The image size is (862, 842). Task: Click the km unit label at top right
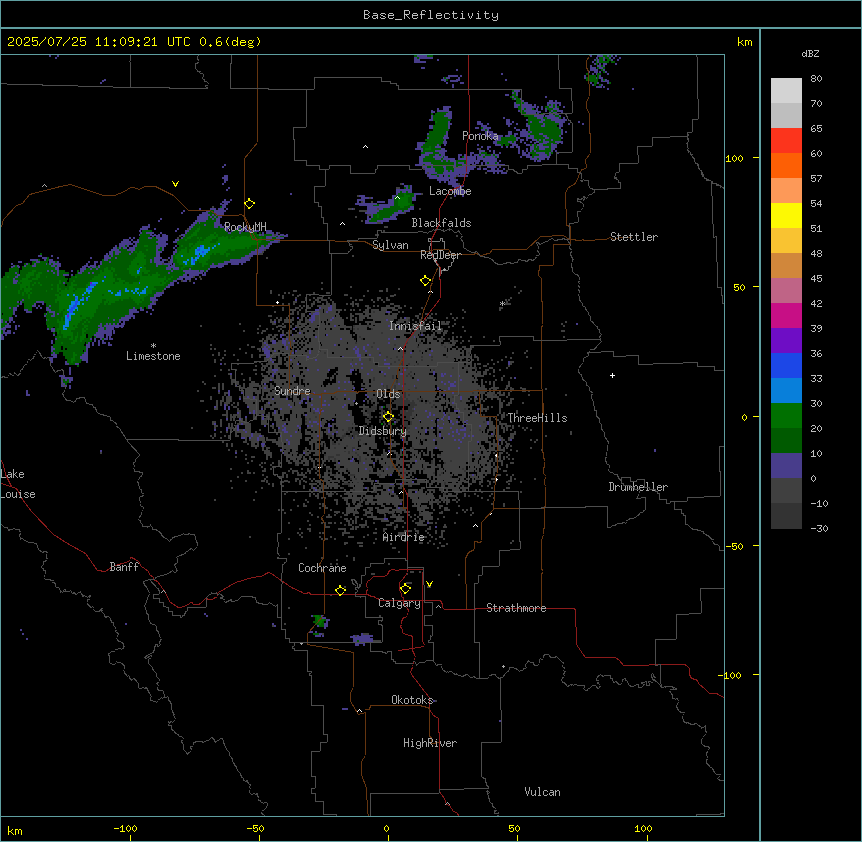744,42
